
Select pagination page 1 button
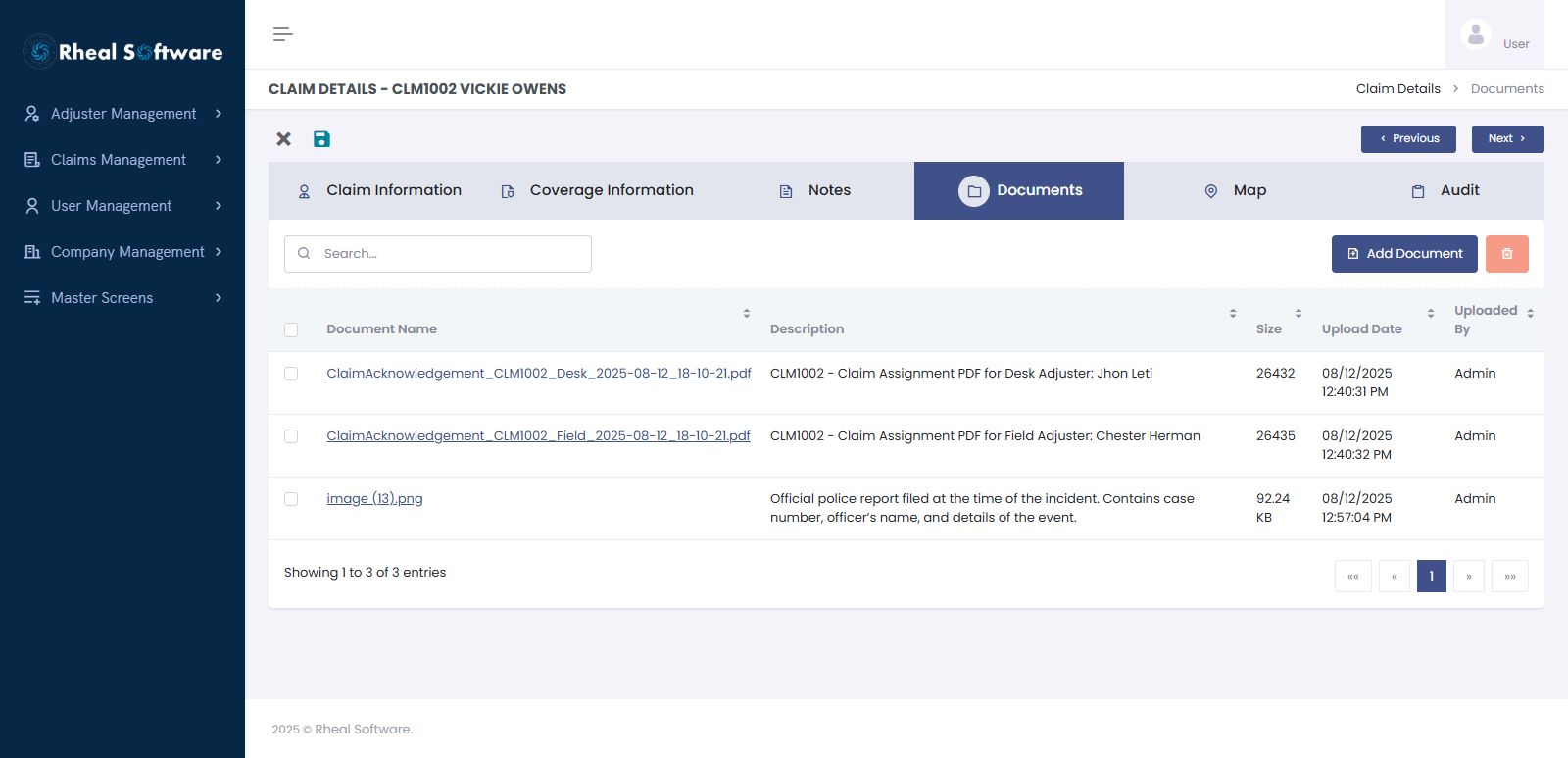(x=1431, y=577)
